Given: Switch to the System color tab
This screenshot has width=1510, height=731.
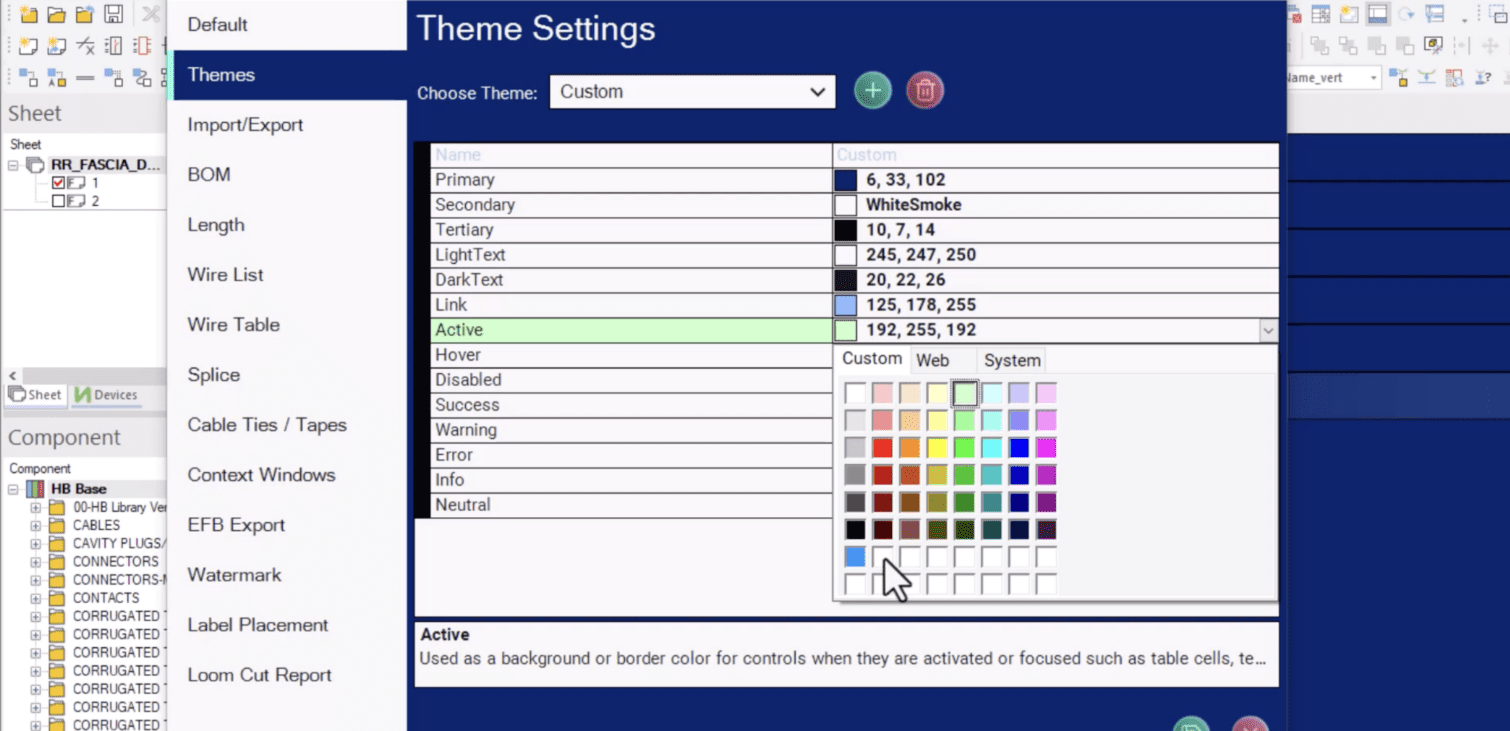Looking at the screenshot, I should 1012,360.
